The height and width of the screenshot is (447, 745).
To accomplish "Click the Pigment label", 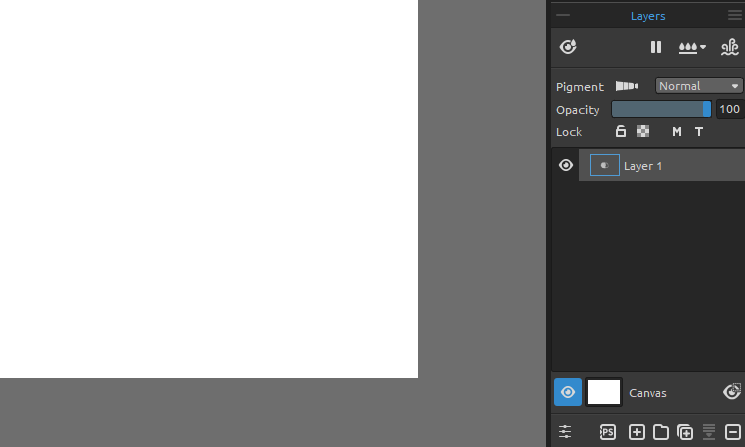I will (x=580, y=87).
